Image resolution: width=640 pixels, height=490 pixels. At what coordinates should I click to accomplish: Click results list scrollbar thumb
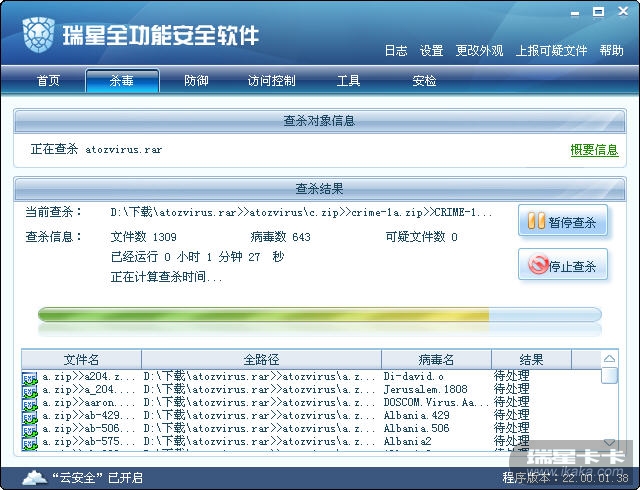(609, 375)
